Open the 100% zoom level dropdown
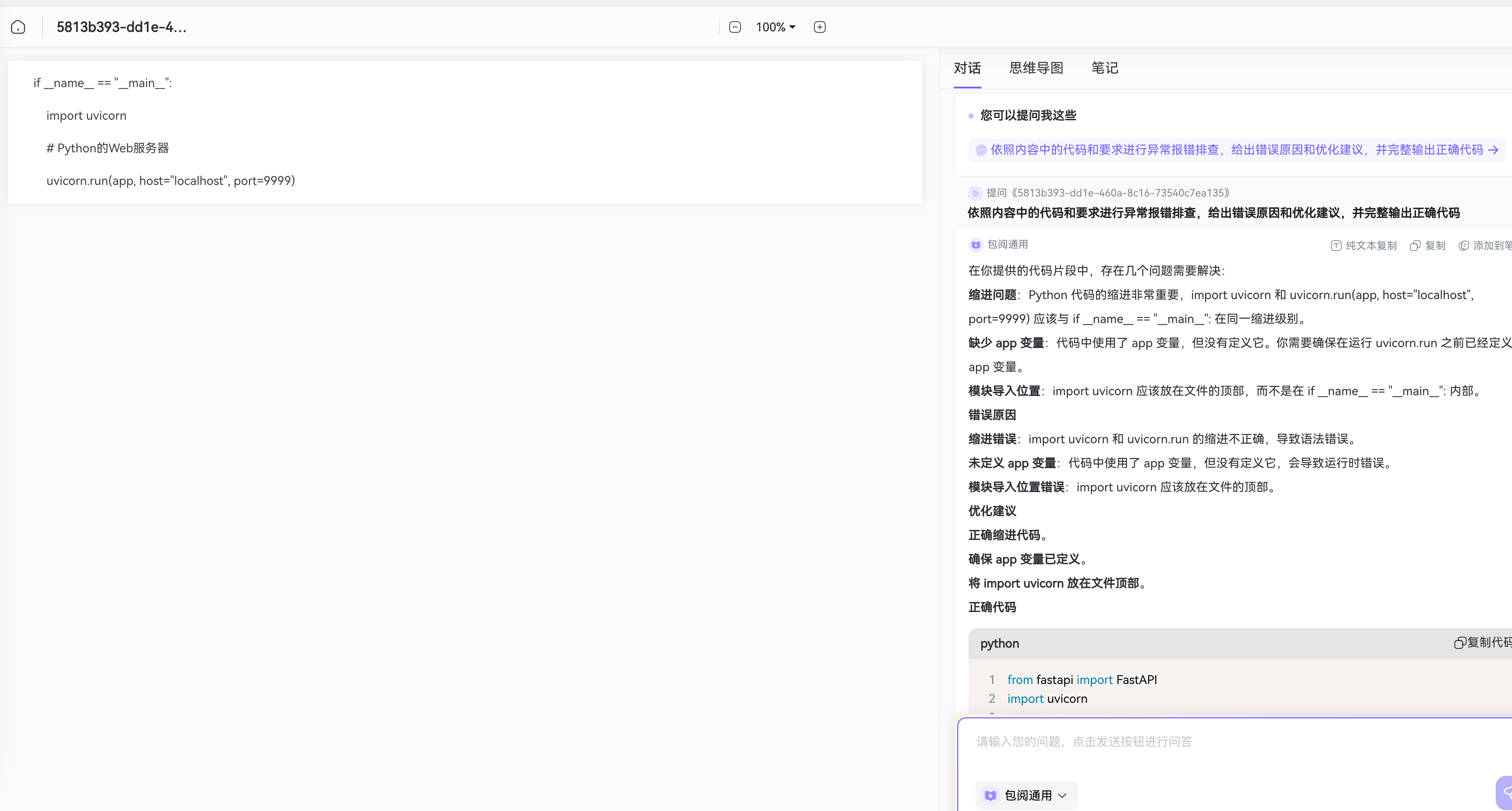 (x=775, y=27)
